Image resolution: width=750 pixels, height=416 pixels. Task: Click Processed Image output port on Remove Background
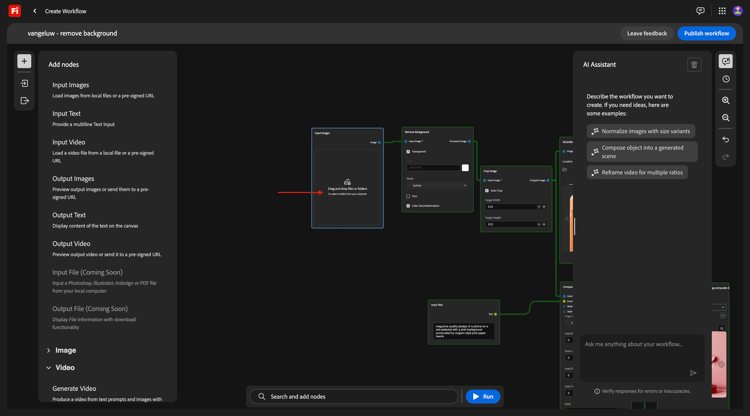point(469,142)
